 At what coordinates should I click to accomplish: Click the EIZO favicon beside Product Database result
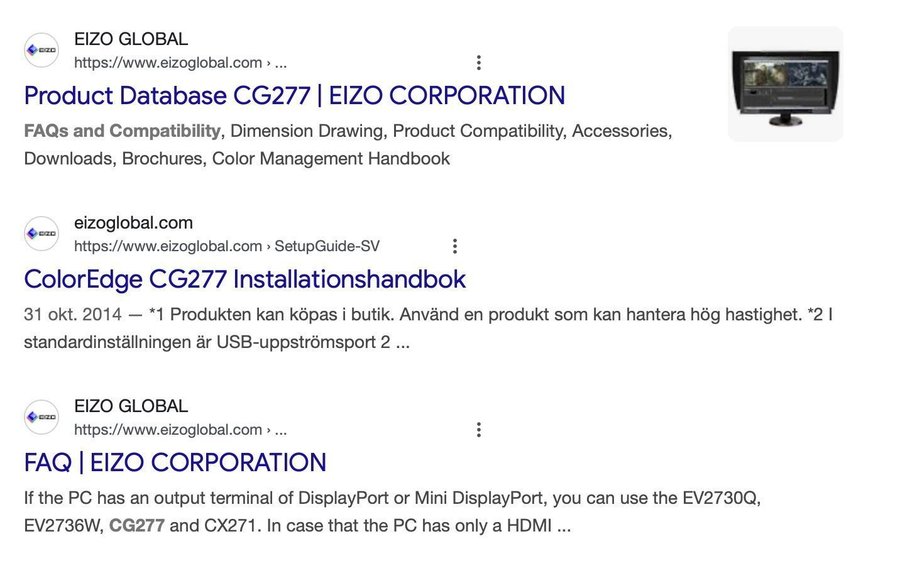pos(42,50)
